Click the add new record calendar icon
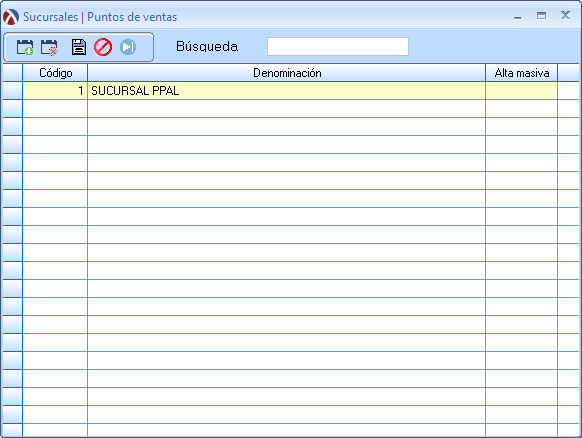 point(25,47)
